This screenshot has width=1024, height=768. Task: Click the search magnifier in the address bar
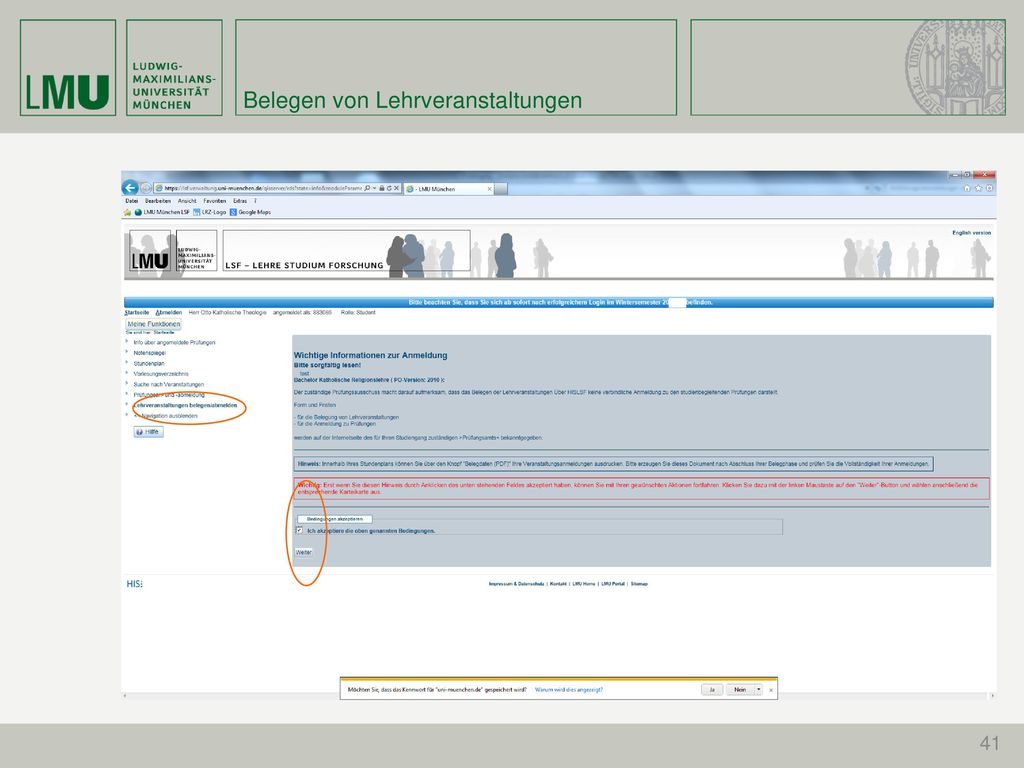[367, 188]
